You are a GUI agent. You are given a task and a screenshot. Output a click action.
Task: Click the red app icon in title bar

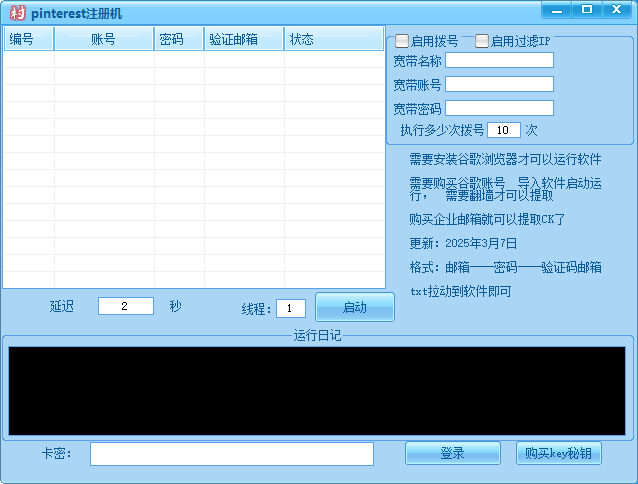click(17, 13)
